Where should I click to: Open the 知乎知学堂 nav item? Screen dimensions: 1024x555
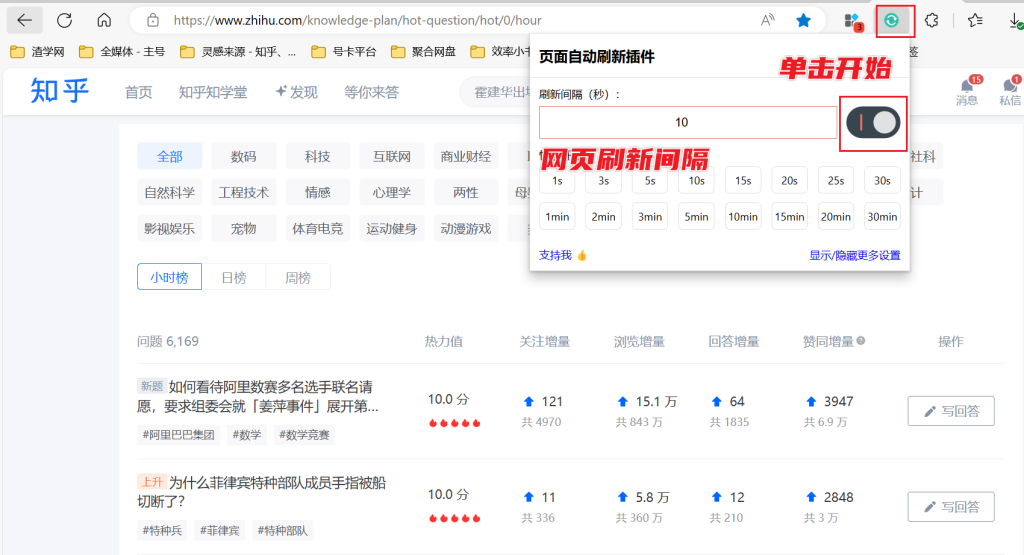[213, 92]
